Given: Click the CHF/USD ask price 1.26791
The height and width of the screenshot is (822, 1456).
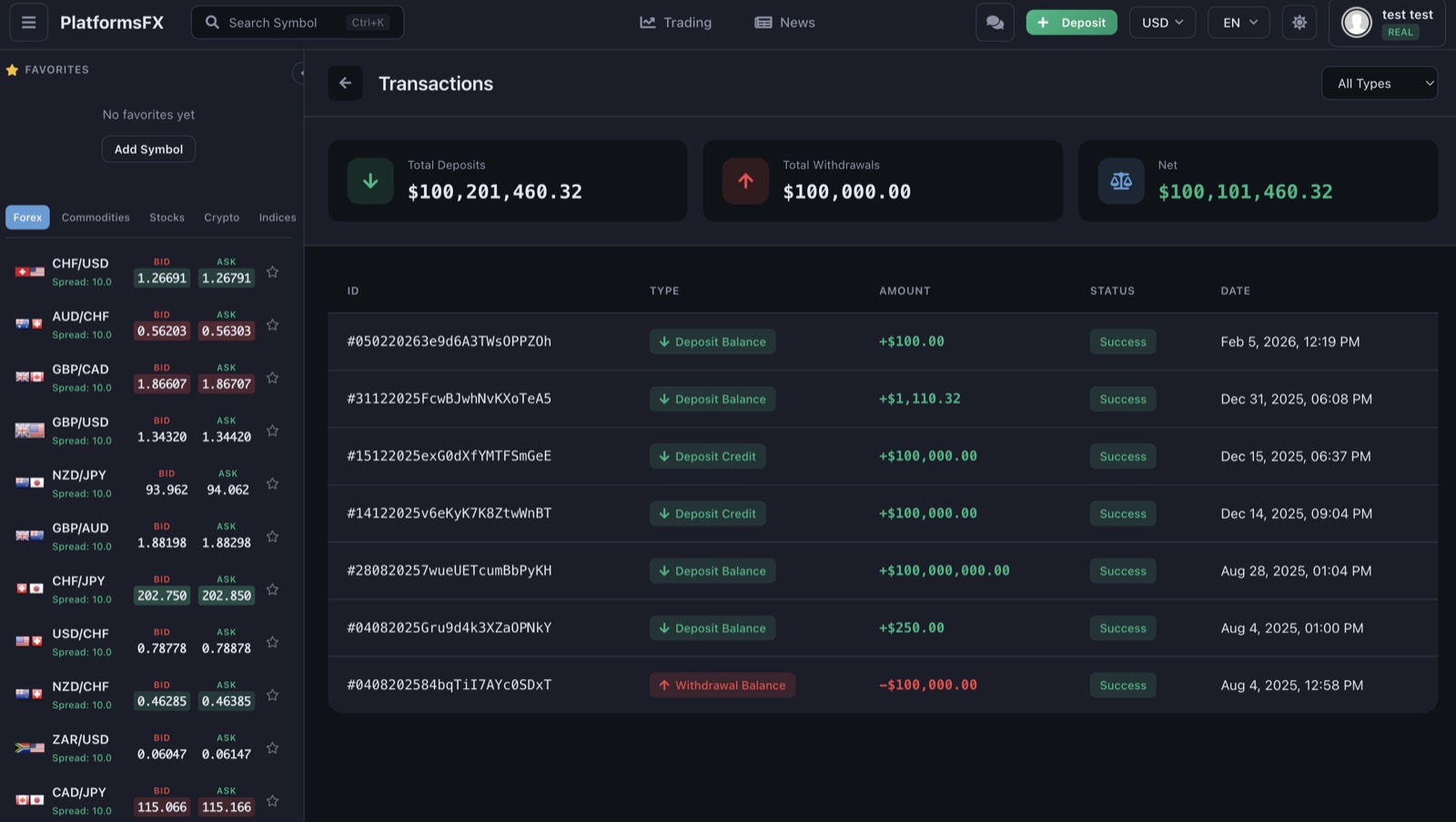Looking at the screenshot, I should tap(227, 278).
